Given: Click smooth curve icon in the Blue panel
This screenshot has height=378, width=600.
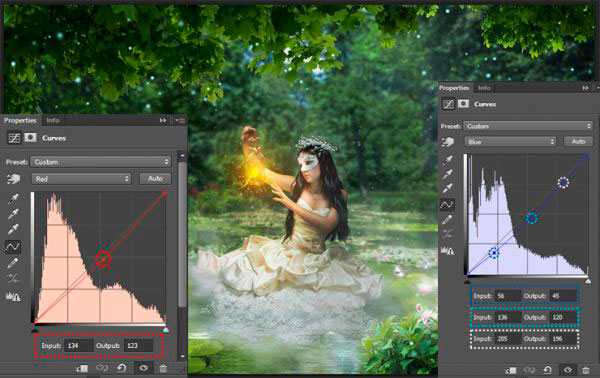Looking at the screenshot, I should pos(447,234).
